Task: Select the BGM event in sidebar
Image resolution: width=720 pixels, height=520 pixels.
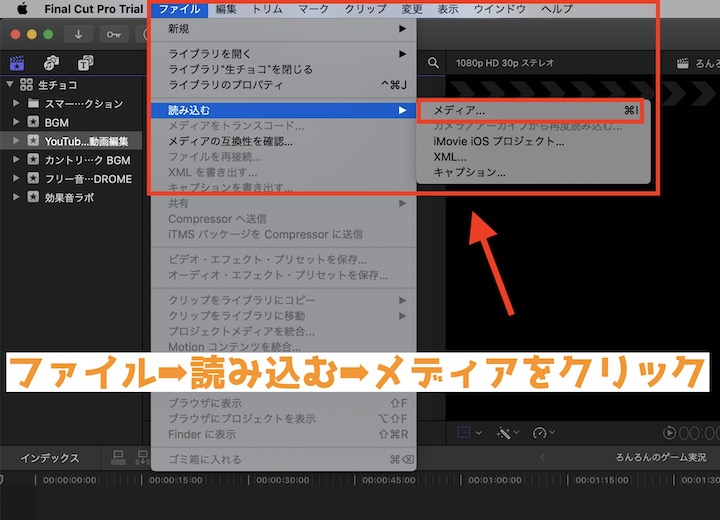Action: 71,122
